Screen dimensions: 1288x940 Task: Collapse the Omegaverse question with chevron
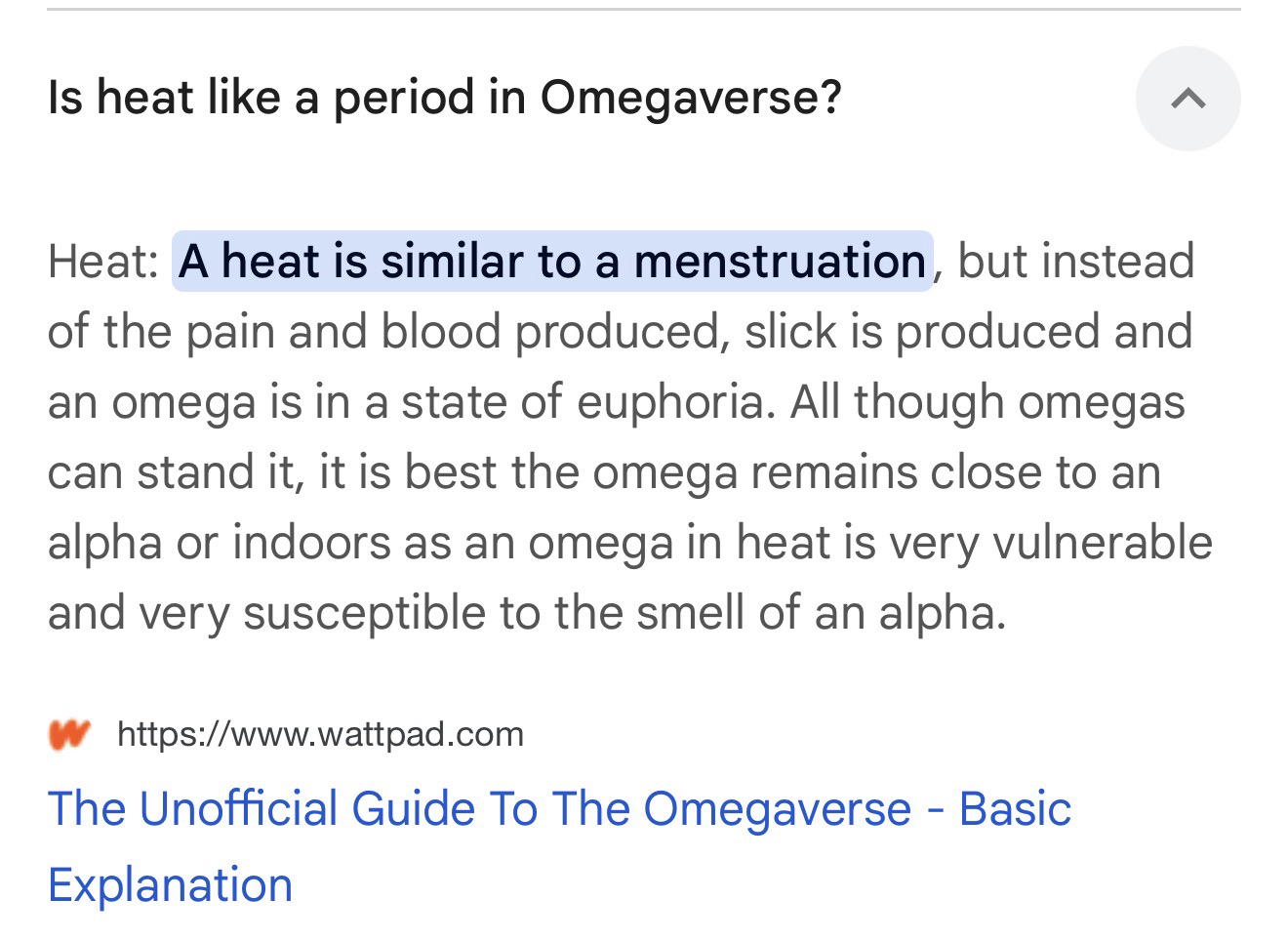[x=1187, y=98]
